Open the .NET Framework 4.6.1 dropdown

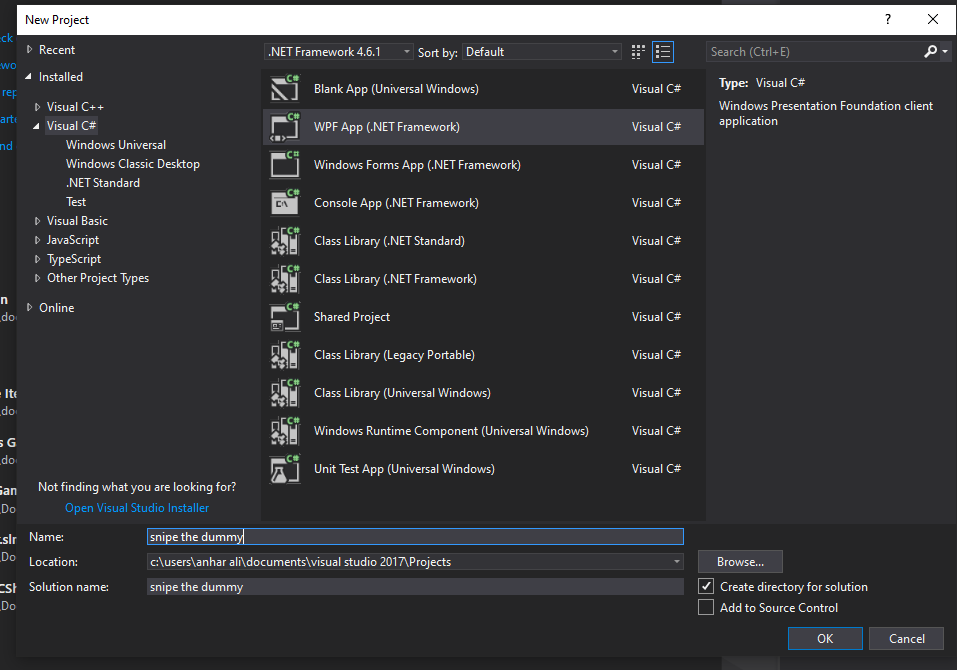click(x=337, y=51)
